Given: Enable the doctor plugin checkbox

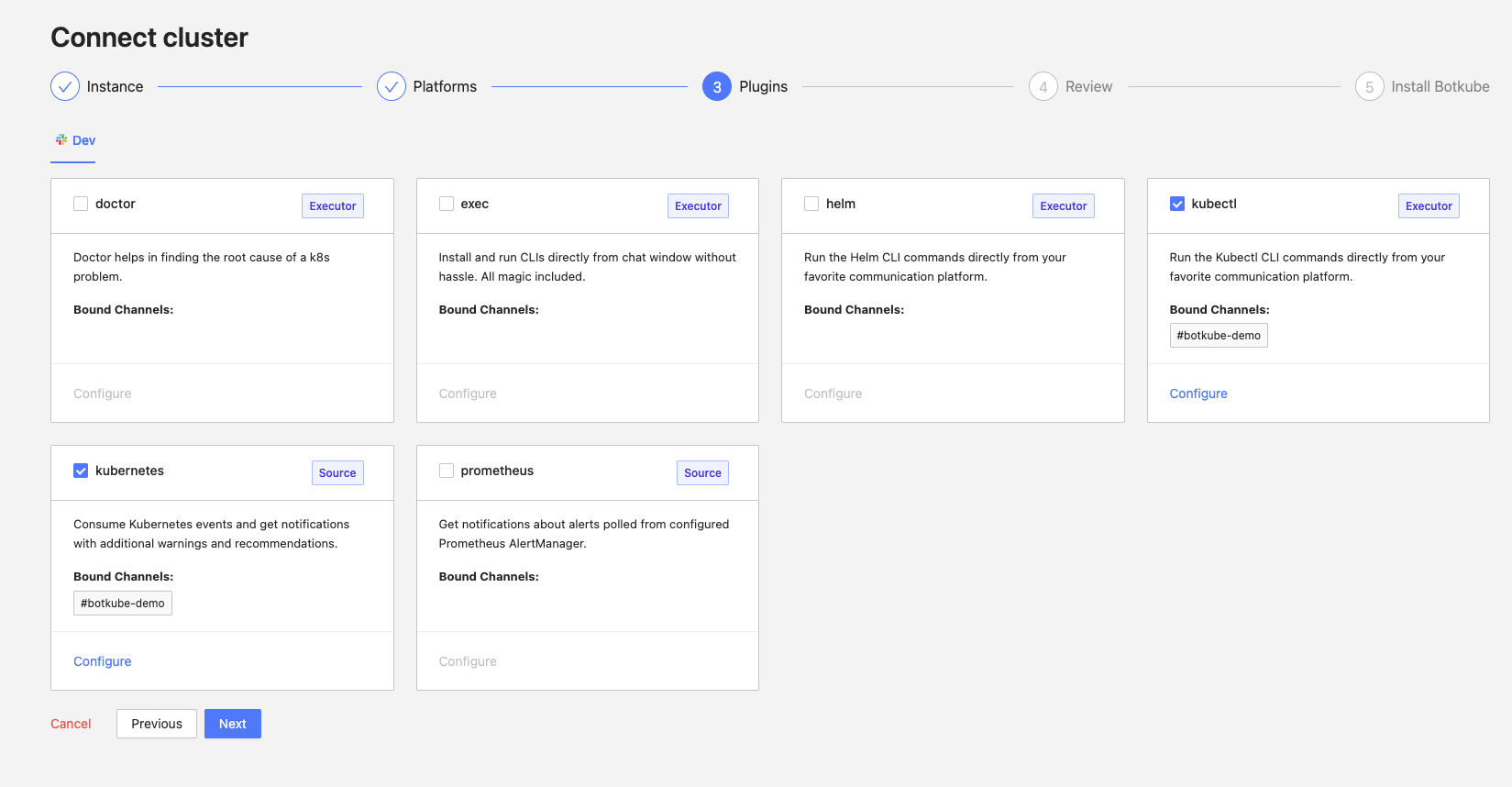Looking at the screenshot, I should (x=81, y=204).
